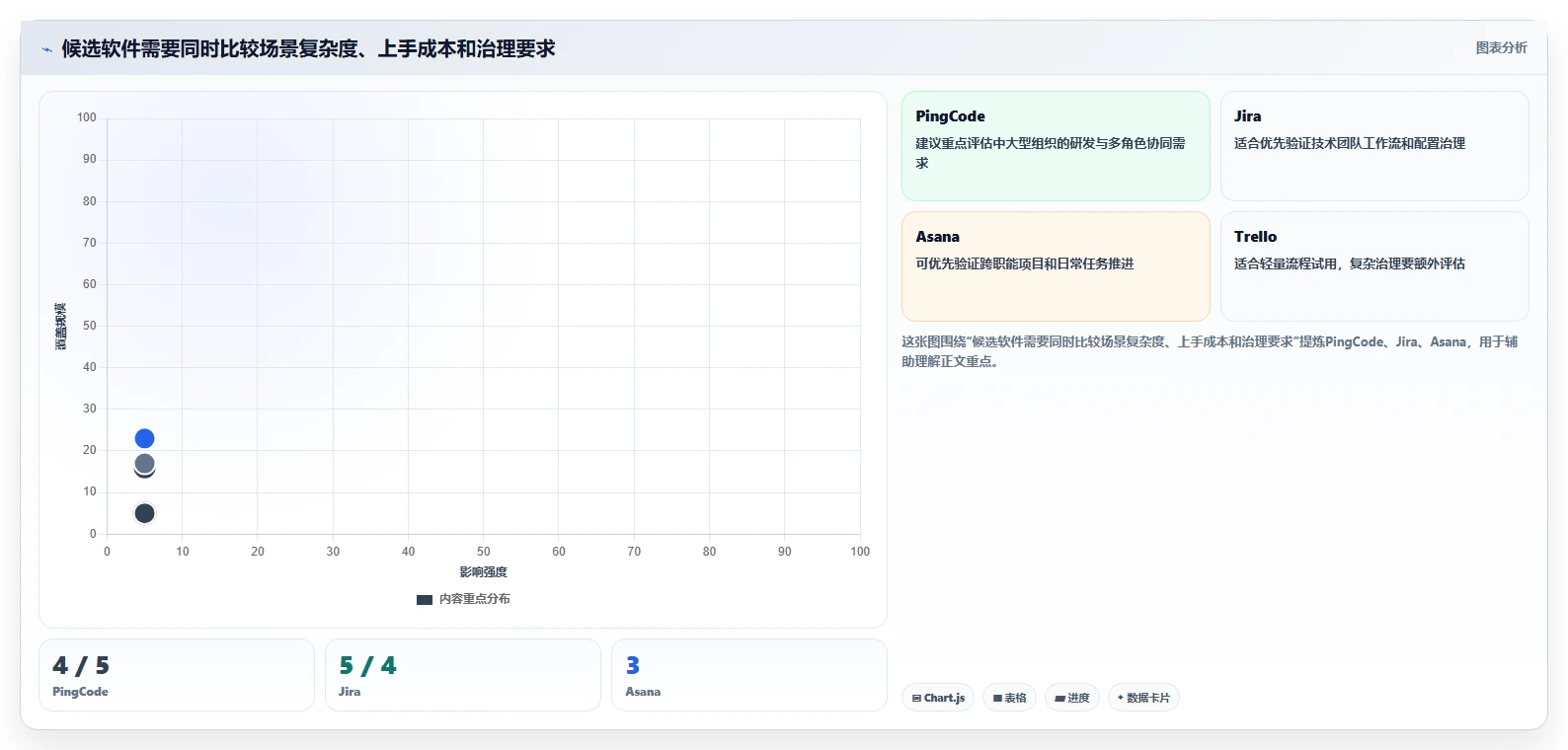Click the Chart.js tag chip
This screenshot has height=750, width=1568.
coord(938,698)
